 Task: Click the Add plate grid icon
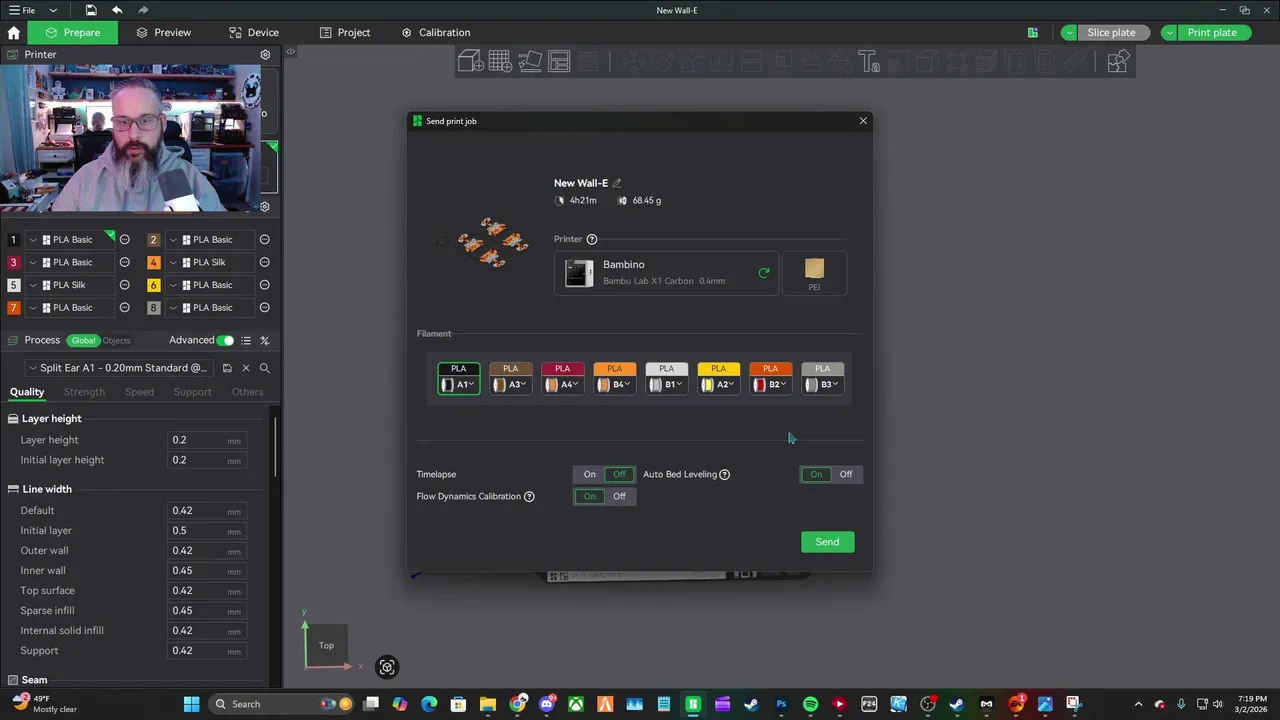(x=500, y=62)
